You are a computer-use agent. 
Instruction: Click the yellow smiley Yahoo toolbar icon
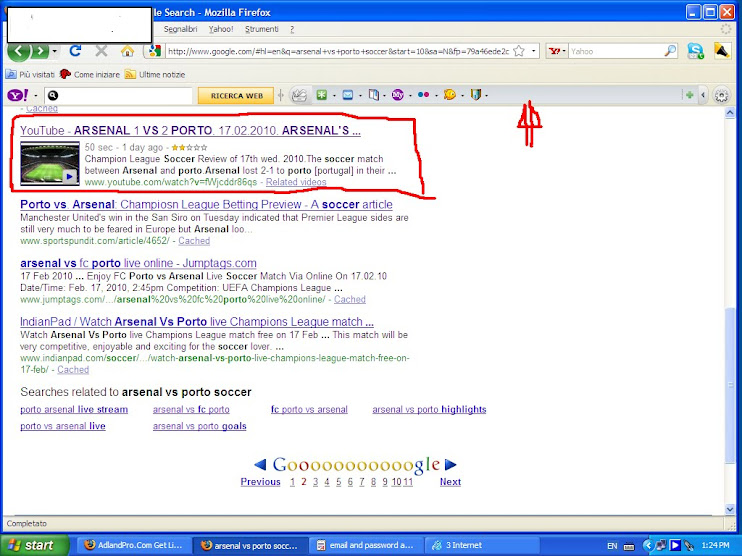pyautogui.click(x=450, y=95)
